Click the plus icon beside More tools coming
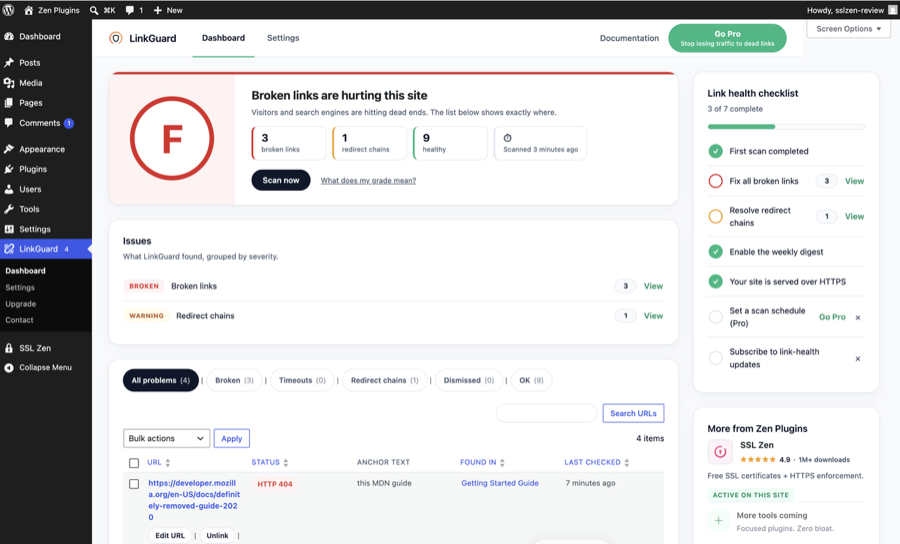Image resolution: width=900 pixels, height=544 pixels. coord(718,520)
